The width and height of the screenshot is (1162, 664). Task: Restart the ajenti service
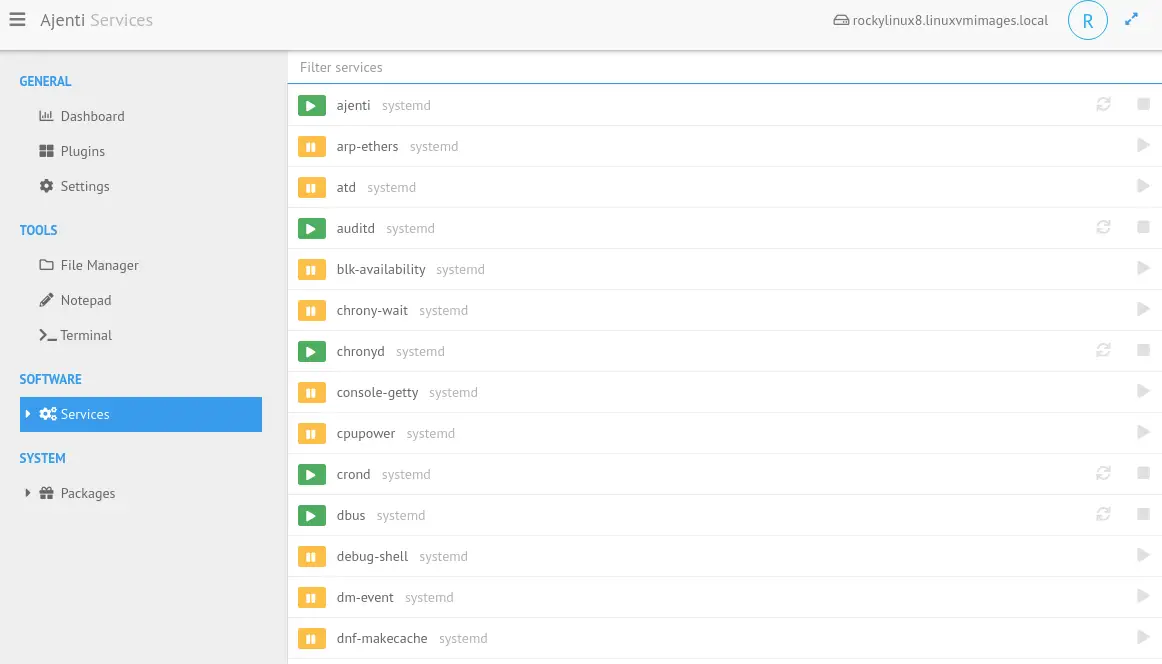[x=1103, y=105]
